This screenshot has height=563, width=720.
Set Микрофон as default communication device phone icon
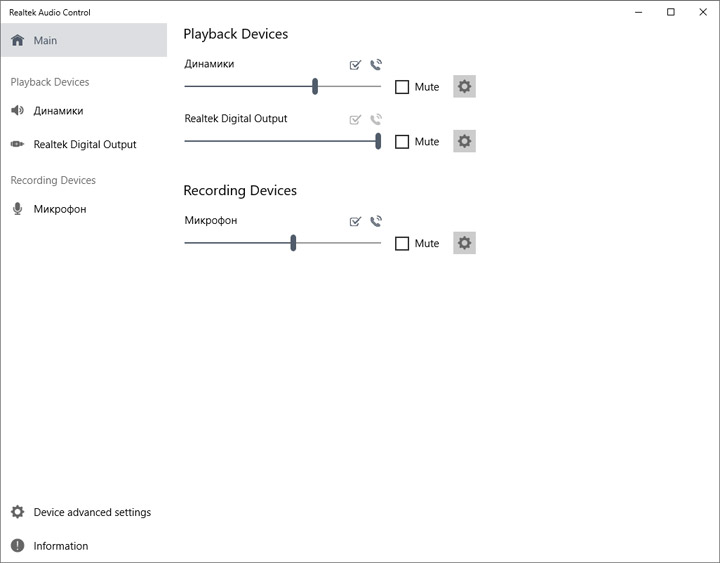(376, 221)
